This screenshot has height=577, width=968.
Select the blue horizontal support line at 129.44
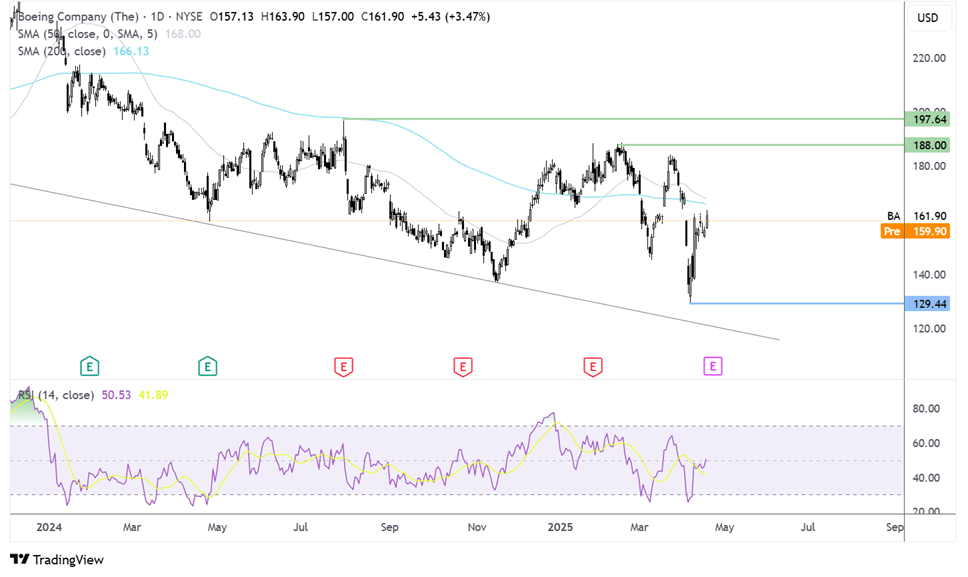(x=796, y=304)
